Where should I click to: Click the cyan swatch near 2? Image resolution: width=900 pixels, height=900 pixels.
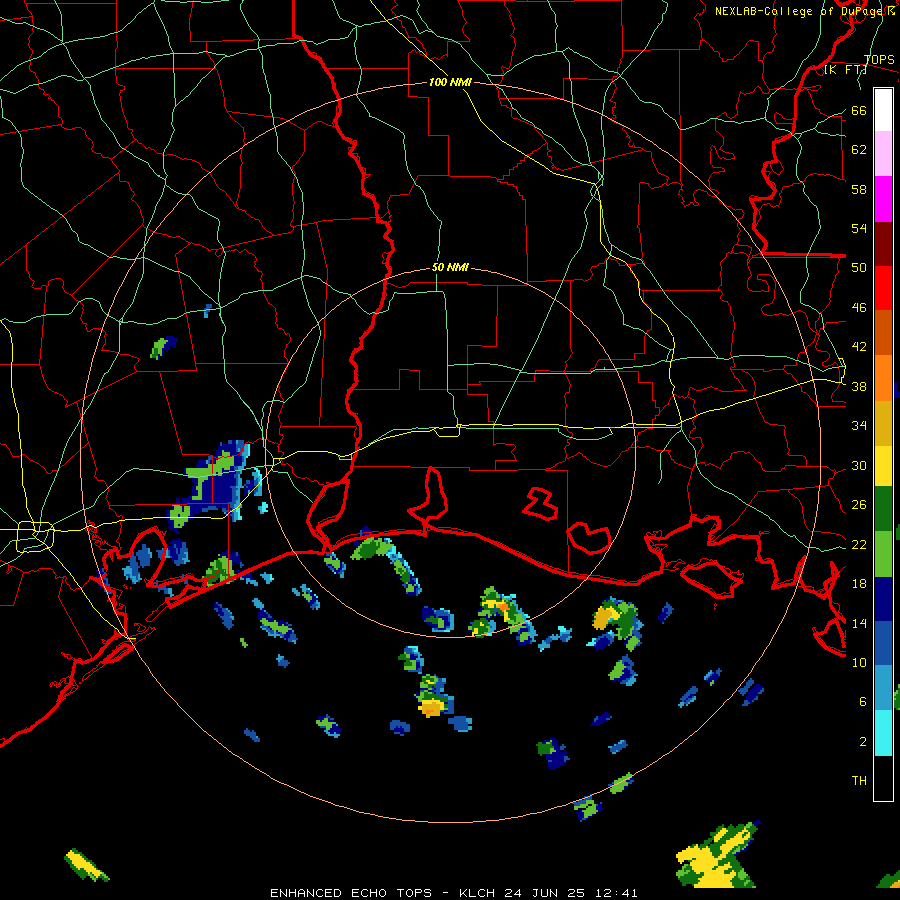pos(883,733)
